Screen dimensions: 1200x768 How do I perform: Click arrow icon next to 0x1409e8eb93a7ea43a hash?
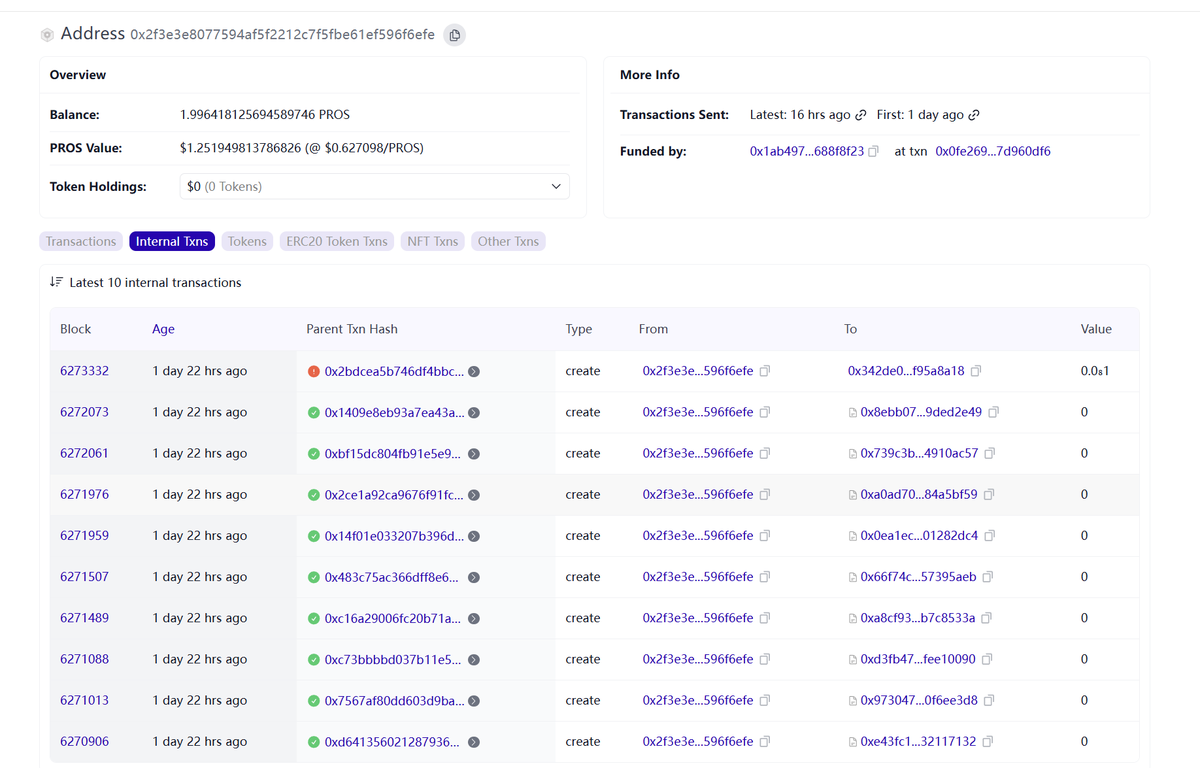474,412
